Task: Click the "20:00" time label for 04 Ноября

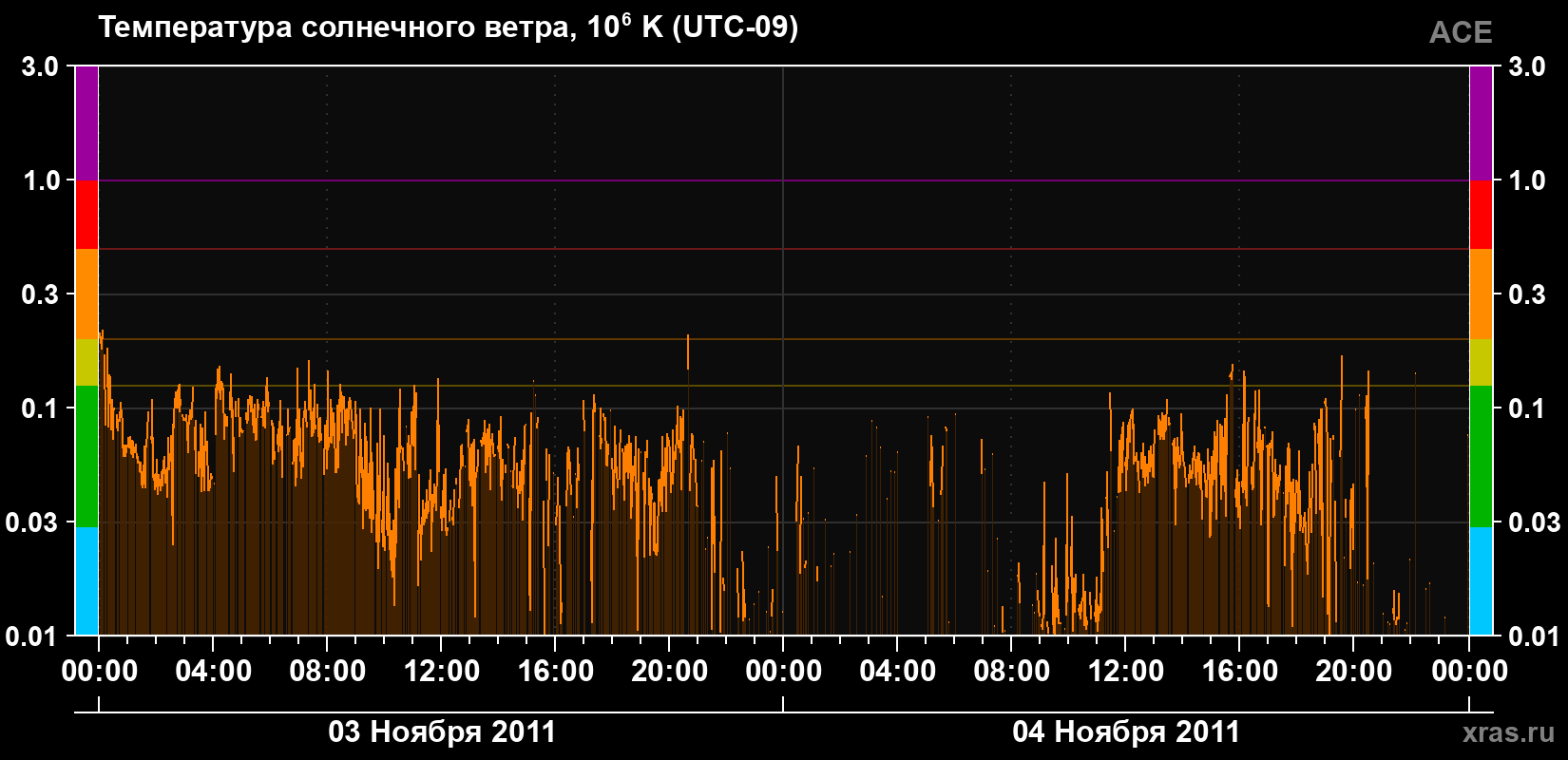Action: [x=1354, y=672]
